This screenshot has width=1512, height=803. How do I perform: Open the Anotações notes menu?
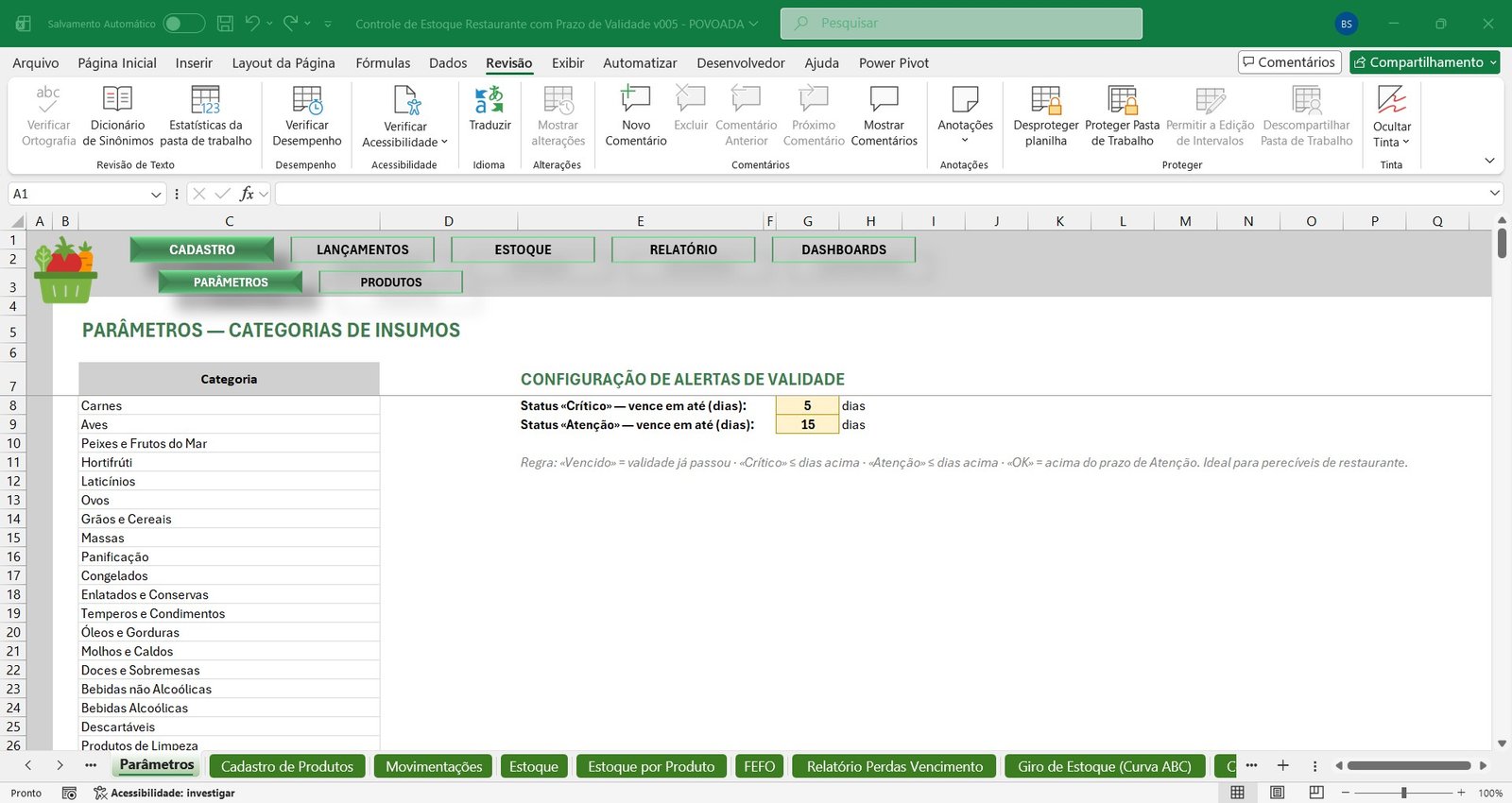click(x=965, y=116)
